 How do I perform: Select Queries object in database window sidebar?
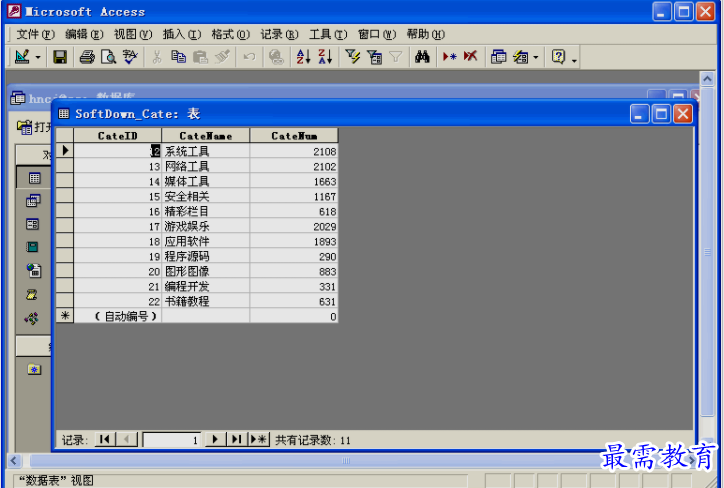pos(33,201)
